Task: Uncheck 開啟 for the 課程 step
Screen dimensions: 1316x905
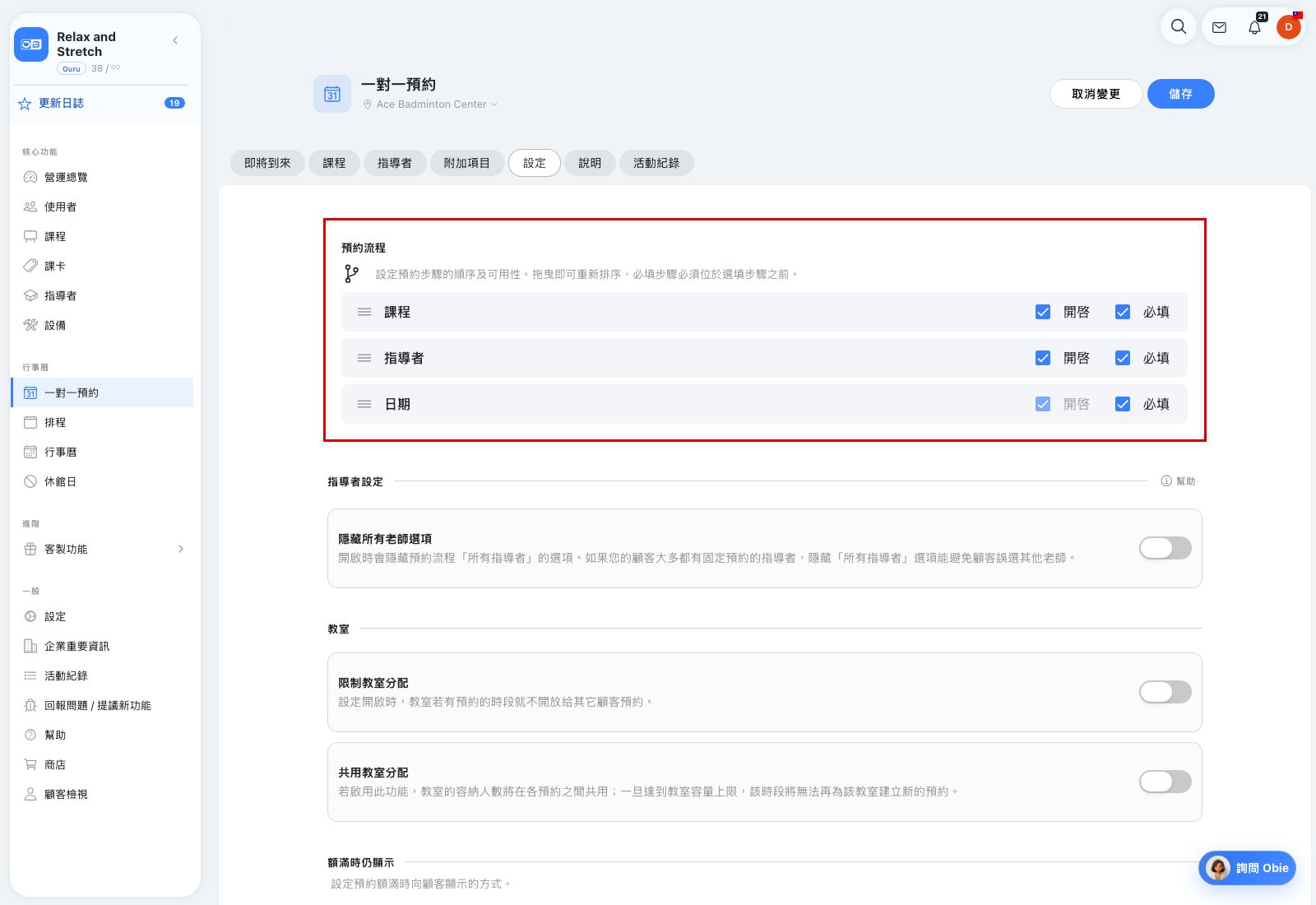Action: pos(1043,312)
